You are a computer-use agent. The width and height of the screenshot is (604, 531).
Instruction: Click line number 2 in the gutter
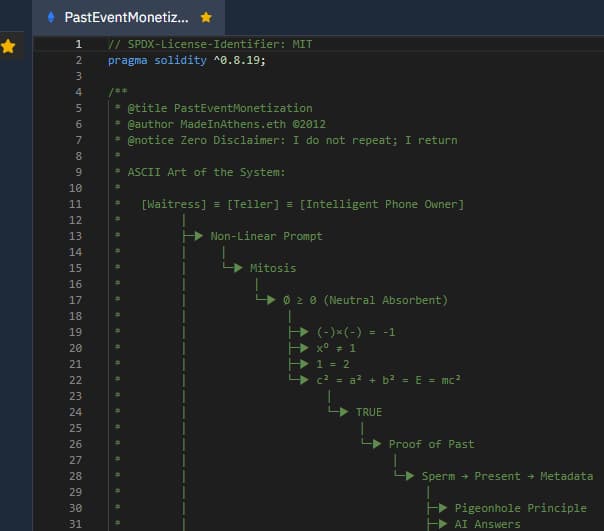click(78, 60)
